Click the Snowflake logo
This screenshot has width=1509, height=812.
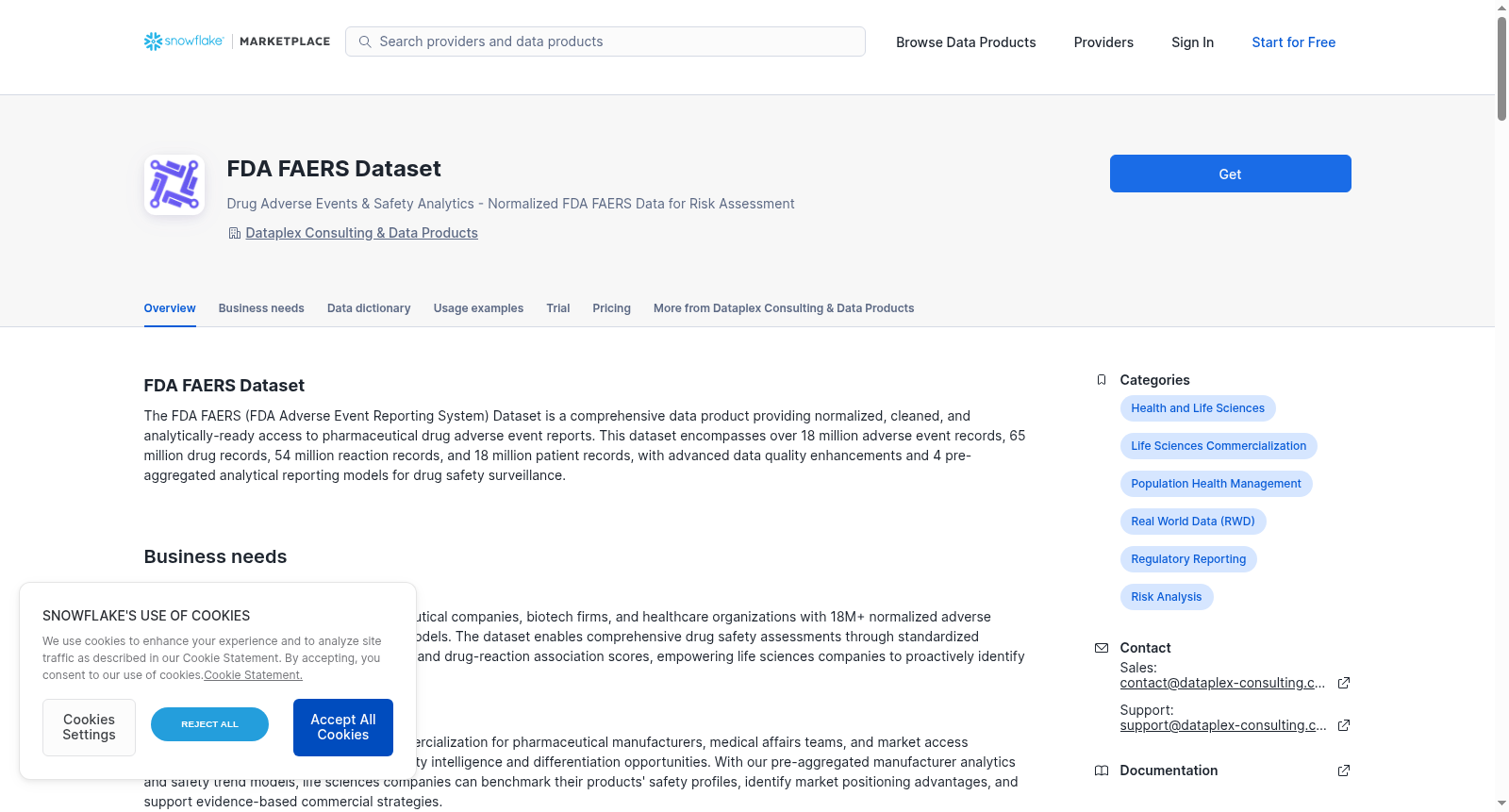tap(184, 41)
